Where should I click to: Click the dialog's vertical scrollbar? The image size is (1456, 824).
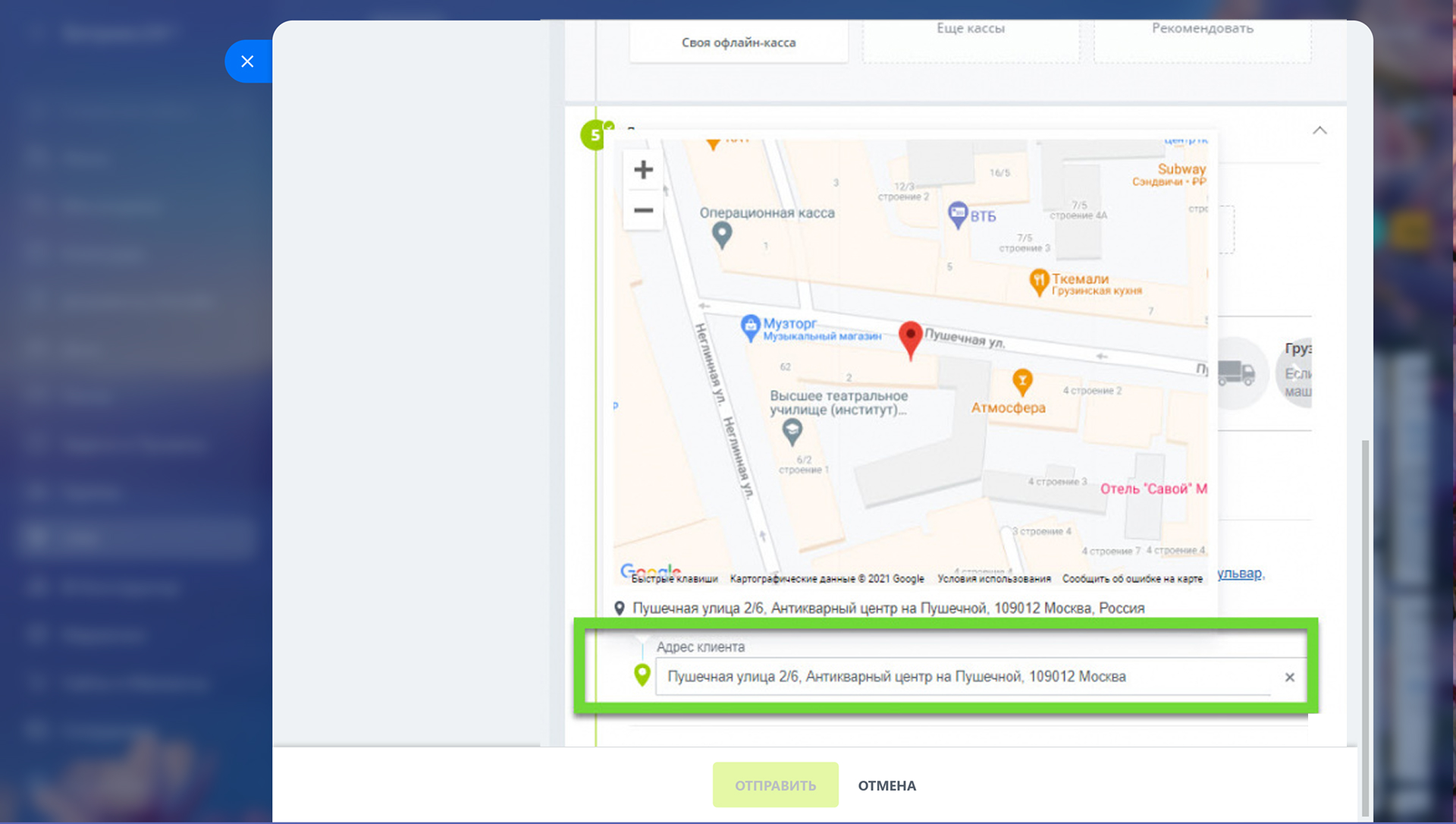(x=1366, y=627)
